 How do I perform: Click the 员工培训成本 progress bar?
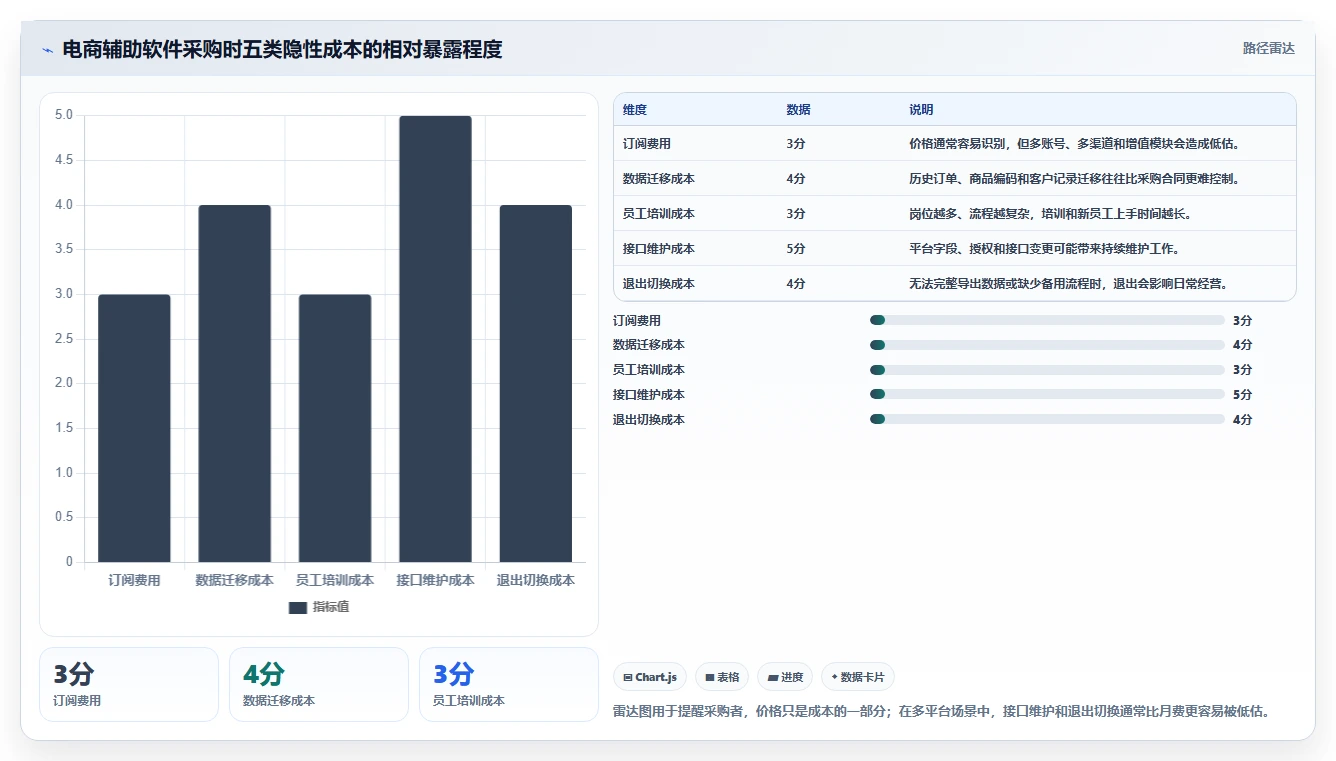(1047, 370)
